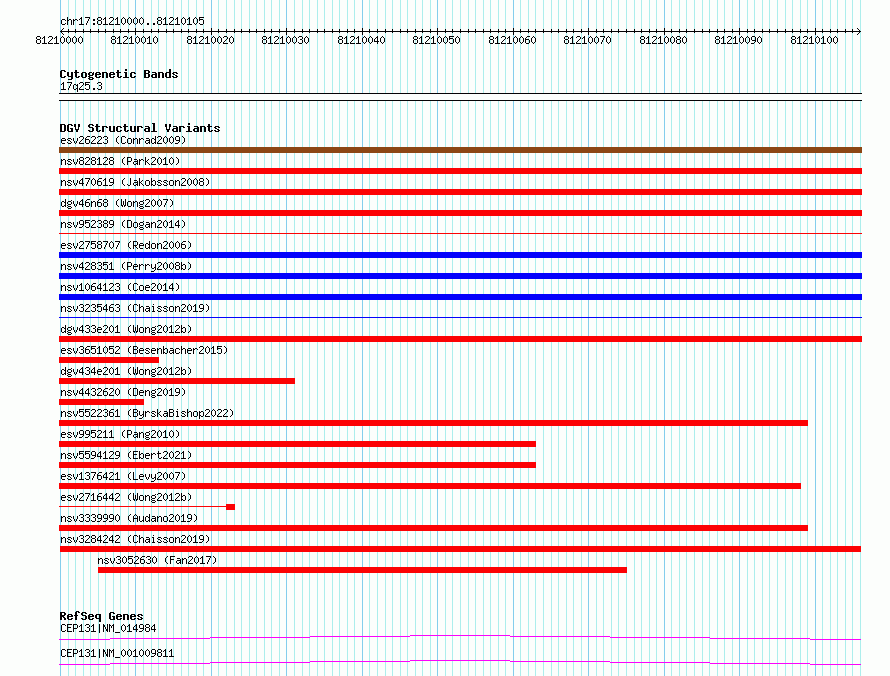Select the nsv828128 (Park2010) label
Viewport: 890px width, 676px height.
point(120,161)
